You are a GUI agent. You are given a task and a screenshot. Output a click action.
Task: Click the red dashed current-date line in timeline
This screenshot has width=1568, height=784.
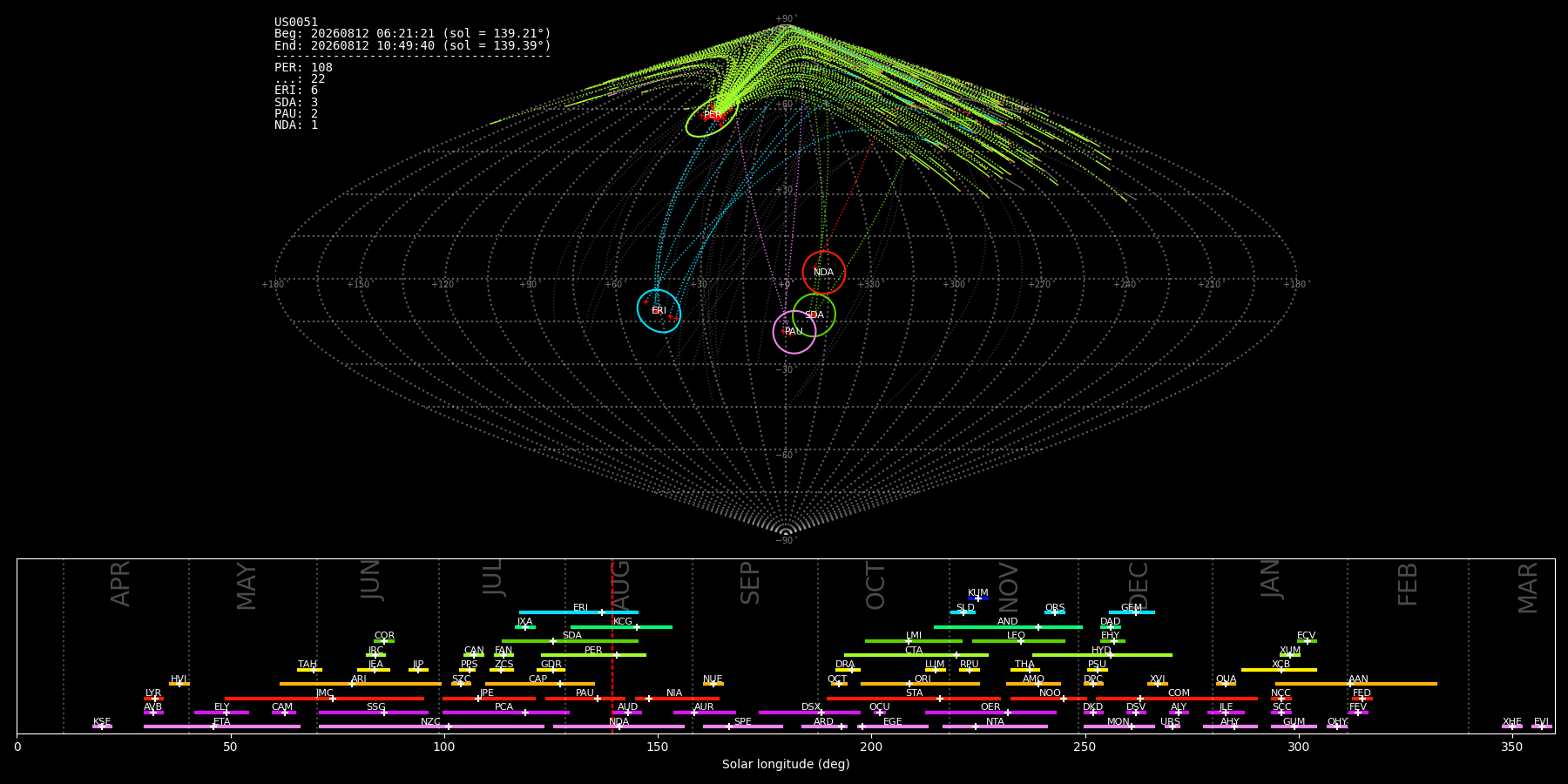(612, 645)
